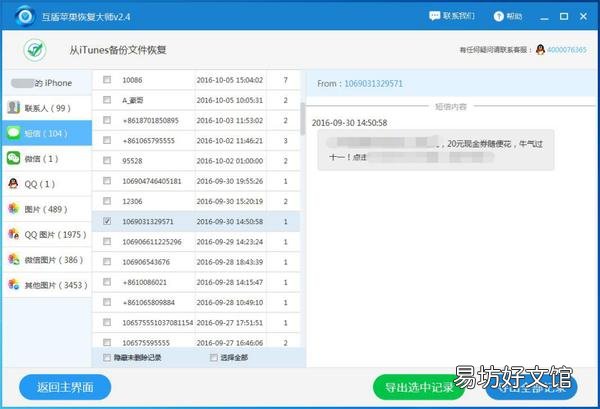Screen dimensions: 600x409
Task: Click the 帮助 link
Action: pos(514,16)
